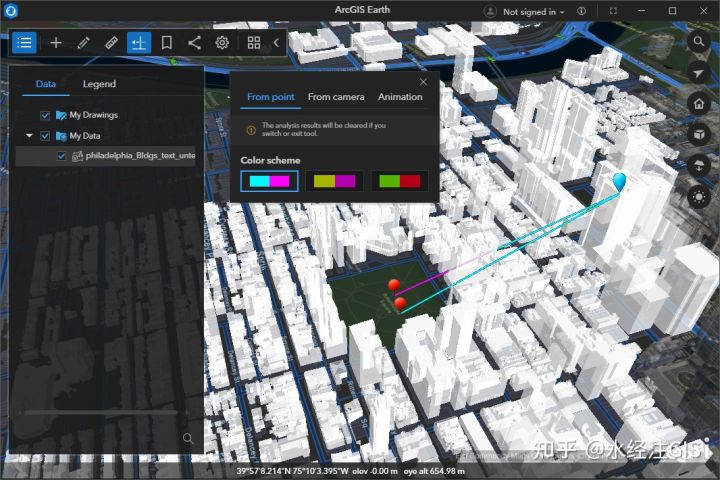This screenshot has height=480, width=720.
Task: Uncheck the My Data checkbox
Action: [45, 136]
